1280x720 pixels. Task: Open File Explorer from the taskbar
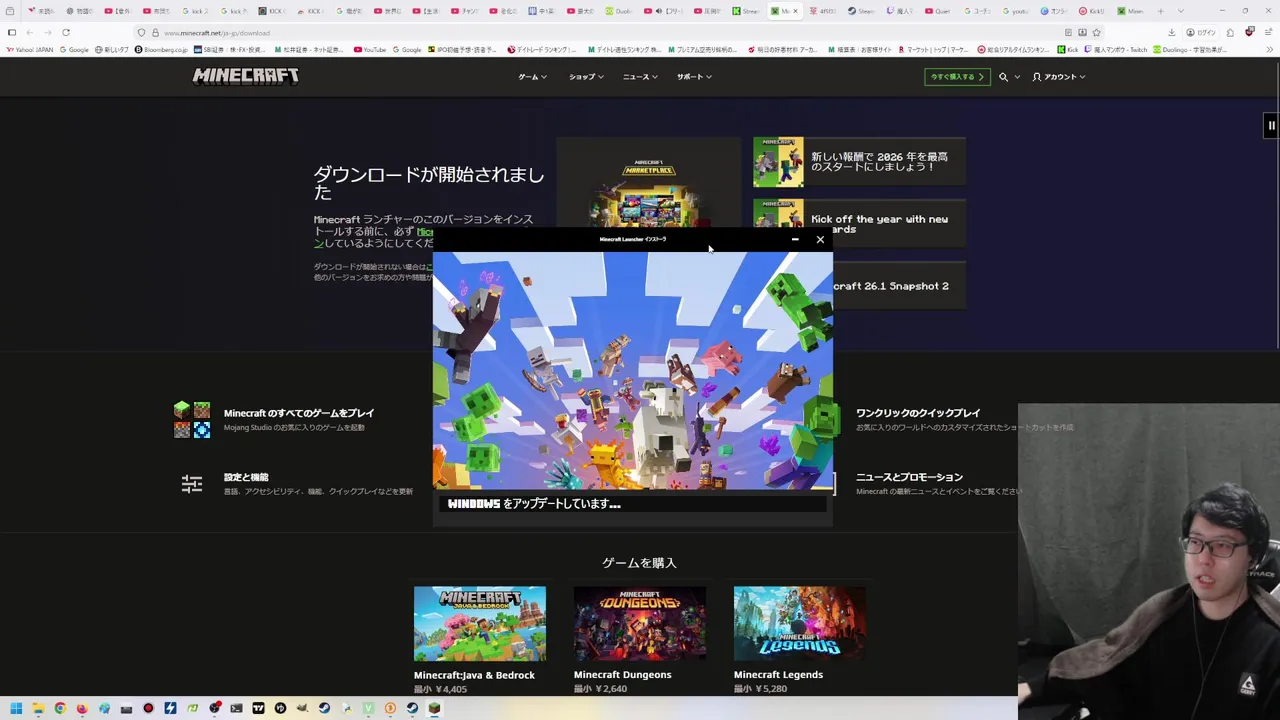(x=38, y=709)
